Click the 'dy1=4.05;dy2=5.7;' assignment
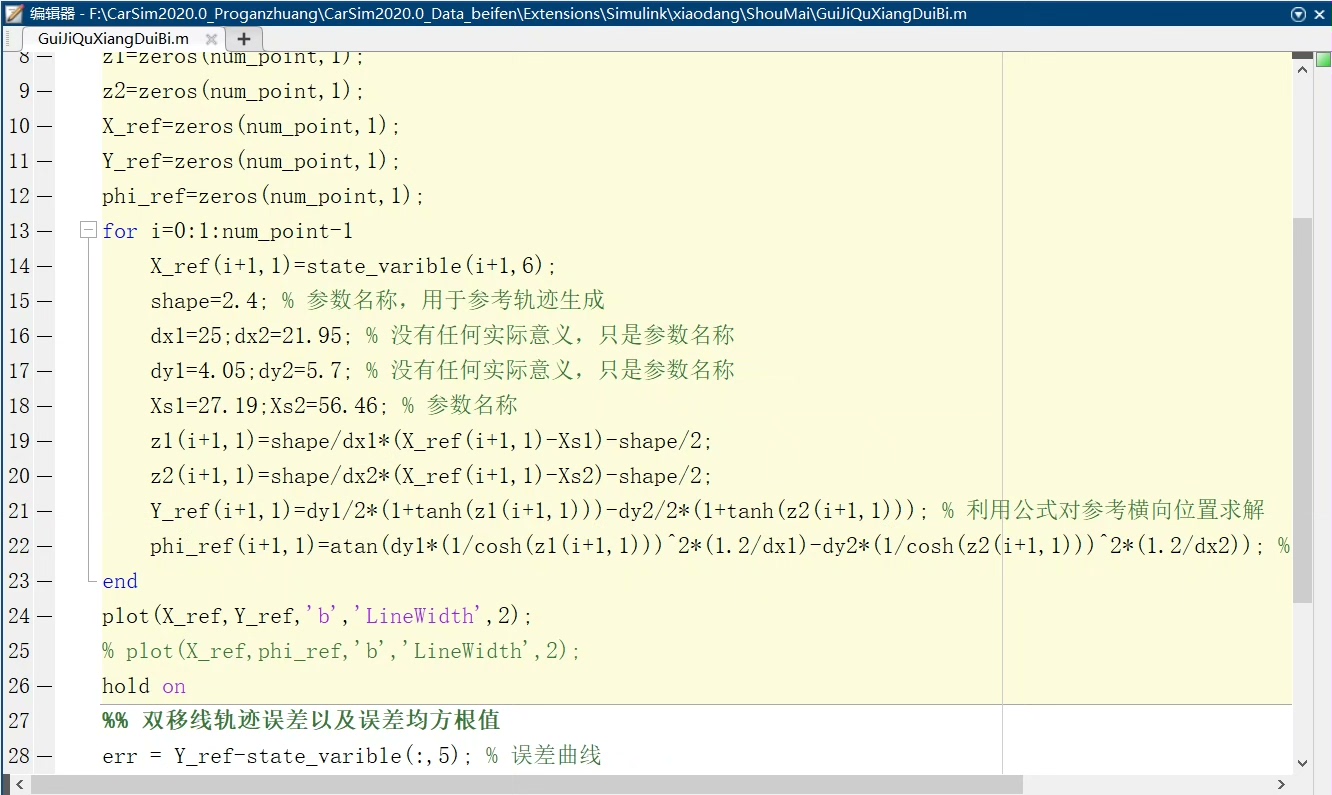Image resolution: width=1332 pixels, height=795 pixels. (x=251, y=371)
